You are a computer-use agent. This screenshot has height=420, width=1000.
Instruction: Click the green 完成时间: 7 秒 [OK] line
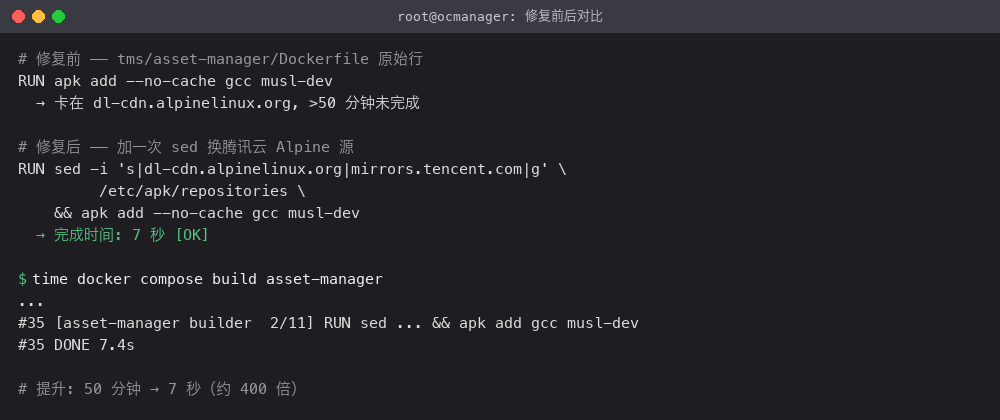point(122,235)
